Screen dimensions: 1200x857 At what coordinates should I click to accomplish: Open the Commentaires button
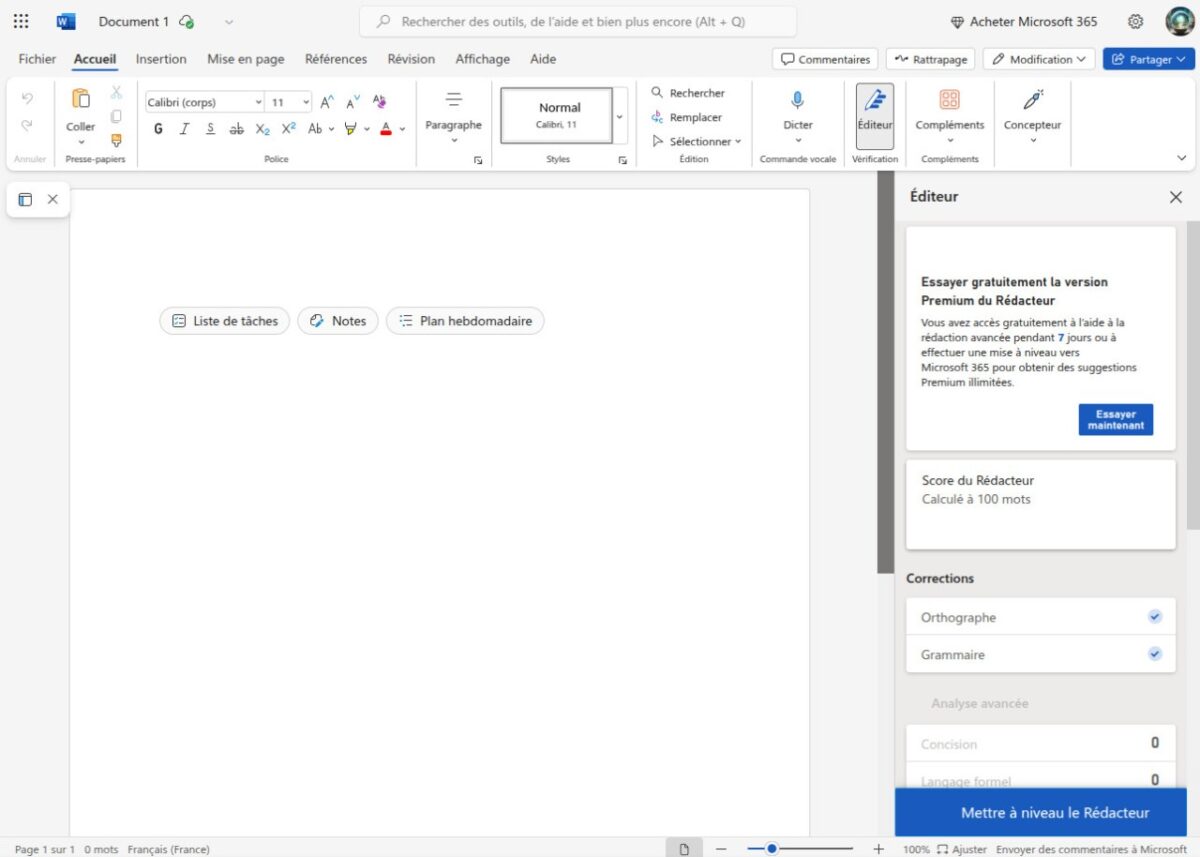click(825, 59)
